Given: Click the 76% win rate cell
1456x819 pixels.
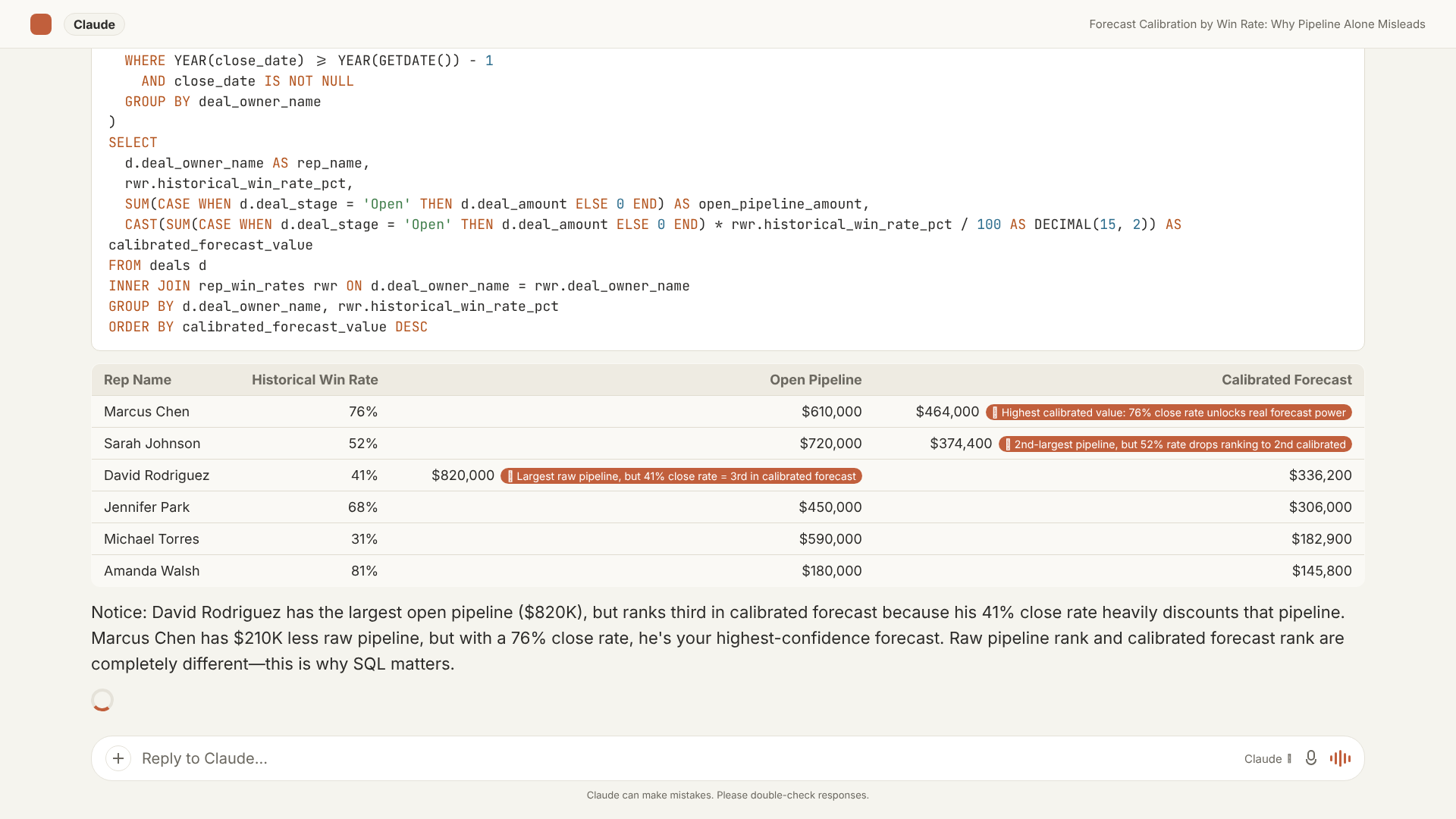Looking at the screenshot, I should tap(363, 412).
